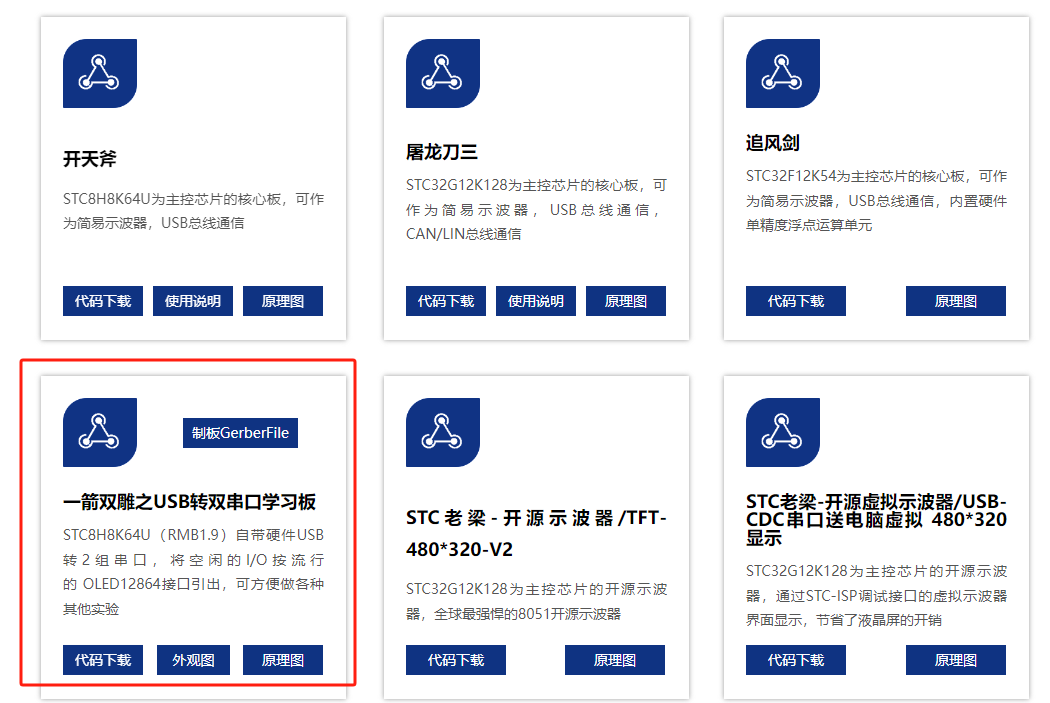Click the USB转双串口学习板 card icon

[100, 432]
